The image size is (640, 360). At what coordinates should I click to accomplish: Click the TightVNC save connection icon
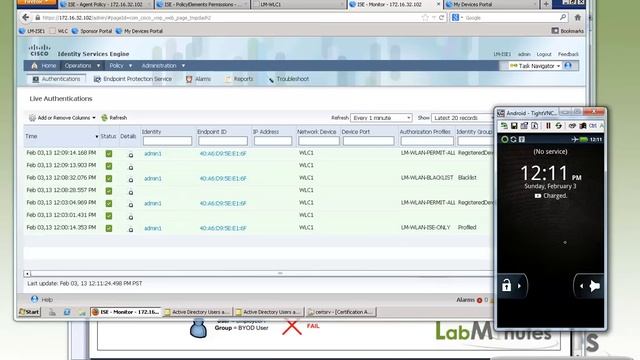coord(514,126)
